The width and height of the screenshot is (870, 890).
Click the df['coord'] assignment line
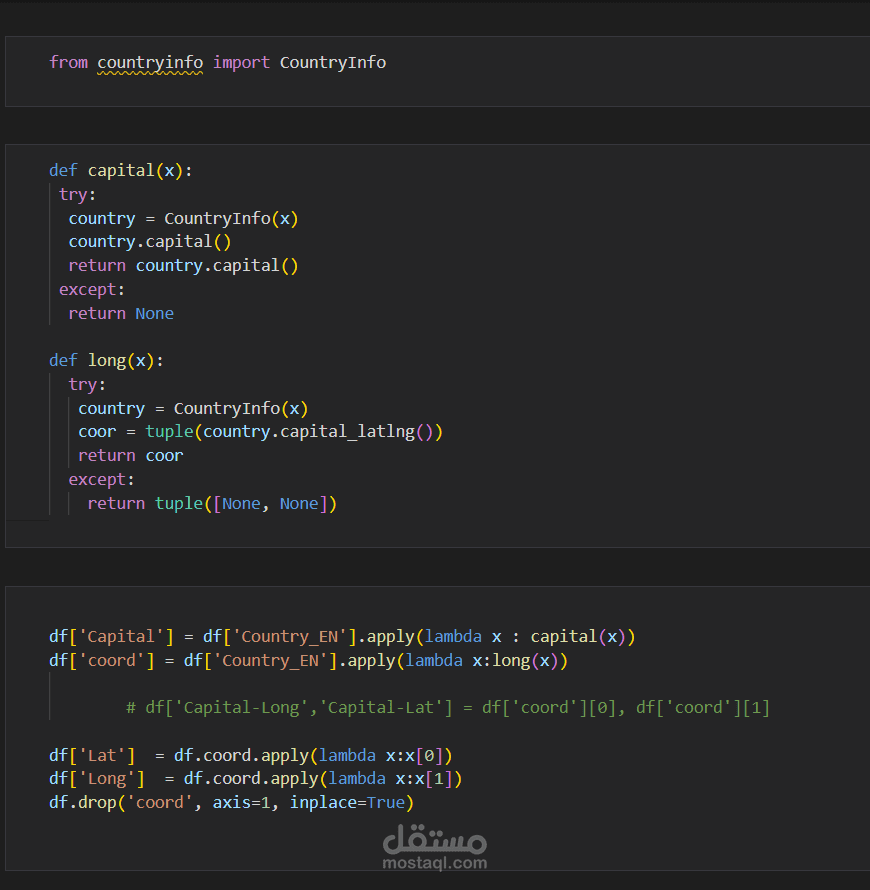pos(308,661)
